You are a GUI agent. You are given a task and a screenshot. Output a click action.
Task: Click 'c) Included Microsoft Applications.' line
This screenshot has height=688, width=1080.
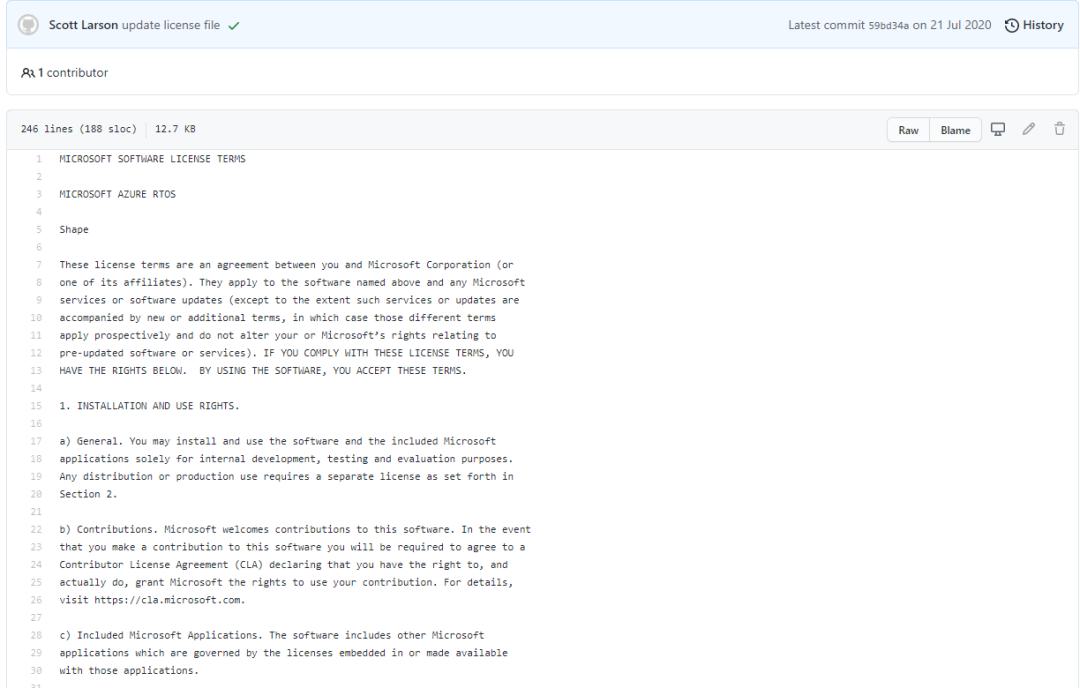271,636
